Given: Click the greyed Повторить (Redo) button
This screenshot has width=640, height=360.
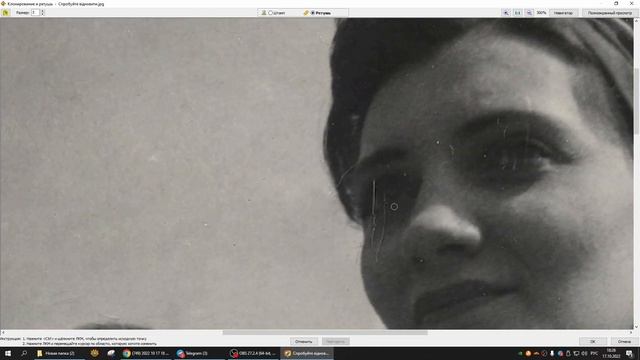Looking at the screenshot, I should click(336, 341).
